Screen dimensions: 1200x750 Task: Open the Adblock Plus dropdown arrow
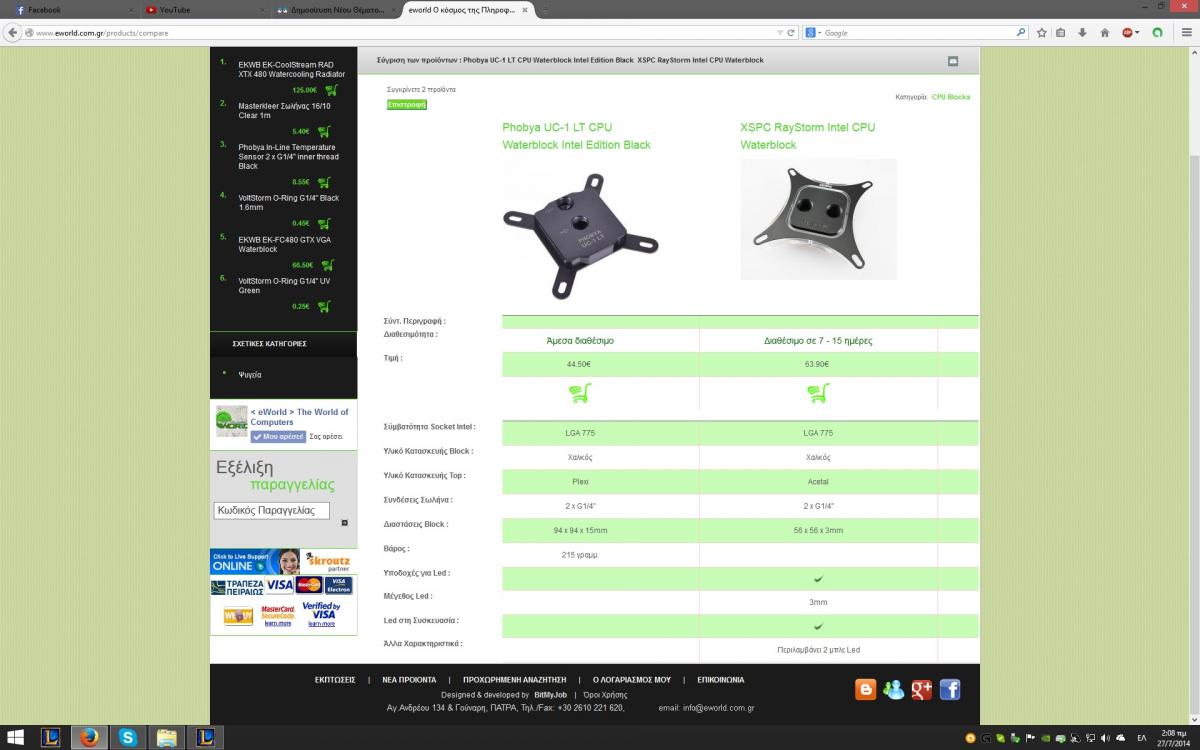tap(1137, 33)
